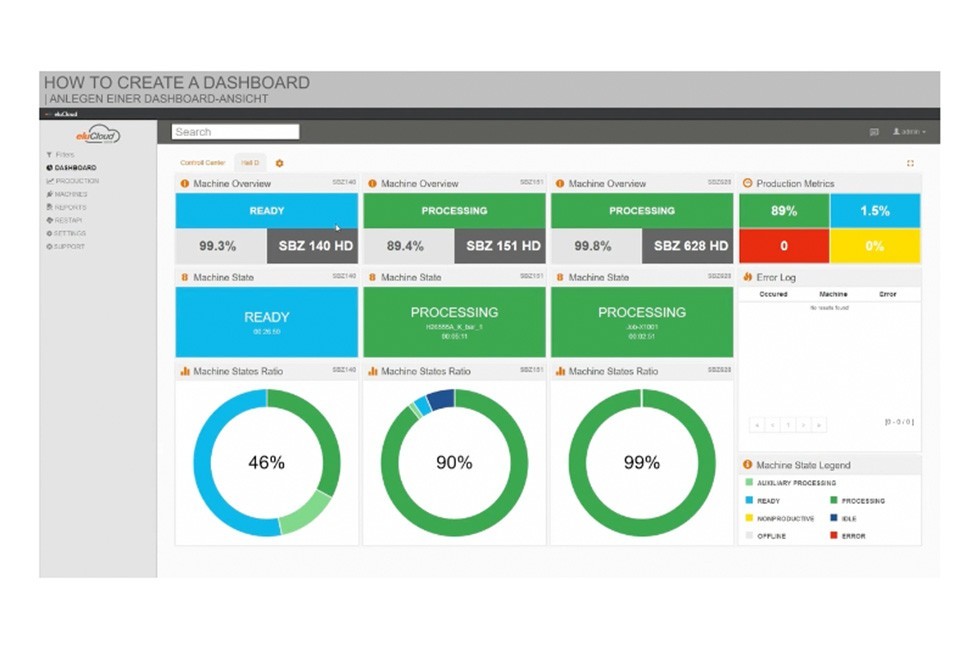Go to next page of Error Log
Image resolution: width=980 pixels, height=653 pixels.
click(x=804, y=425)
